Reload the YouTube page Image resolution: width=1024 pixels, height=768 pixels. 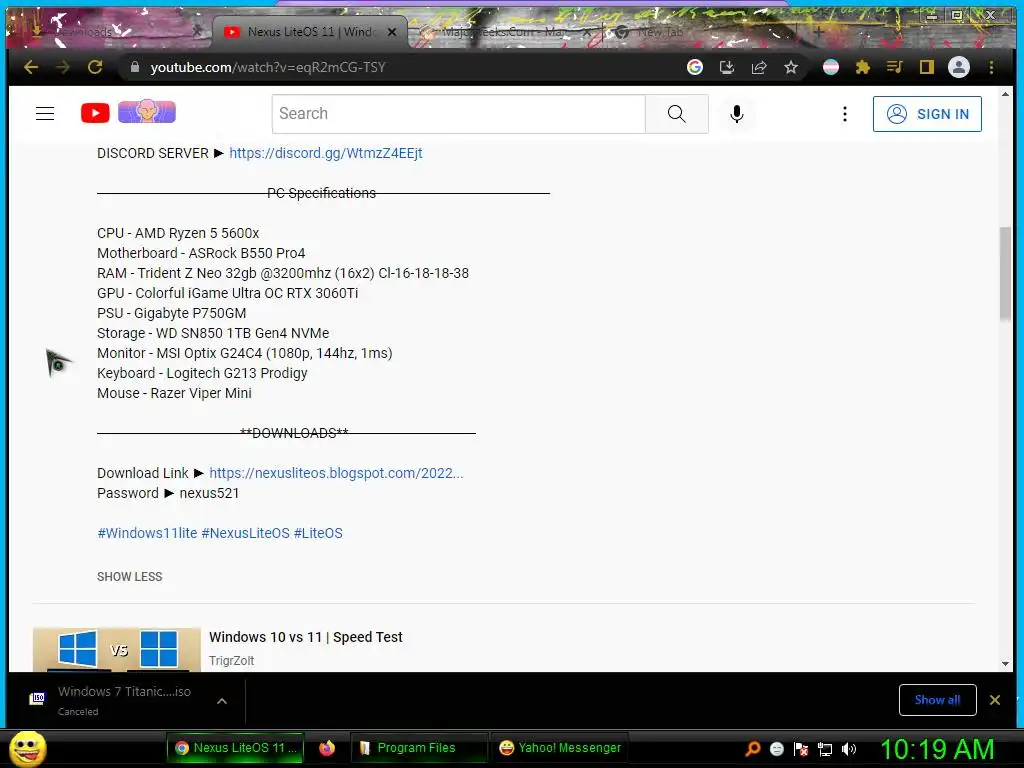coord(95,67)
